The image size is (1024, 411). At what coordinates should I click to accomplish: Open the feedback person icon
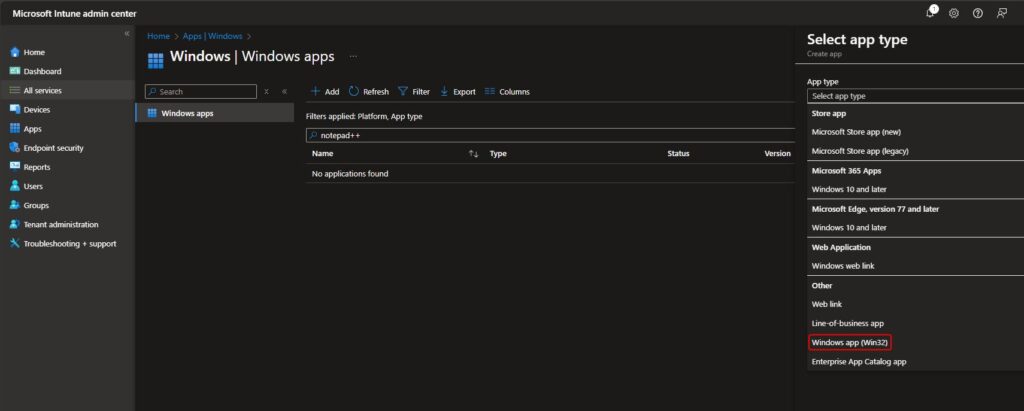(x=1001, y=13)
